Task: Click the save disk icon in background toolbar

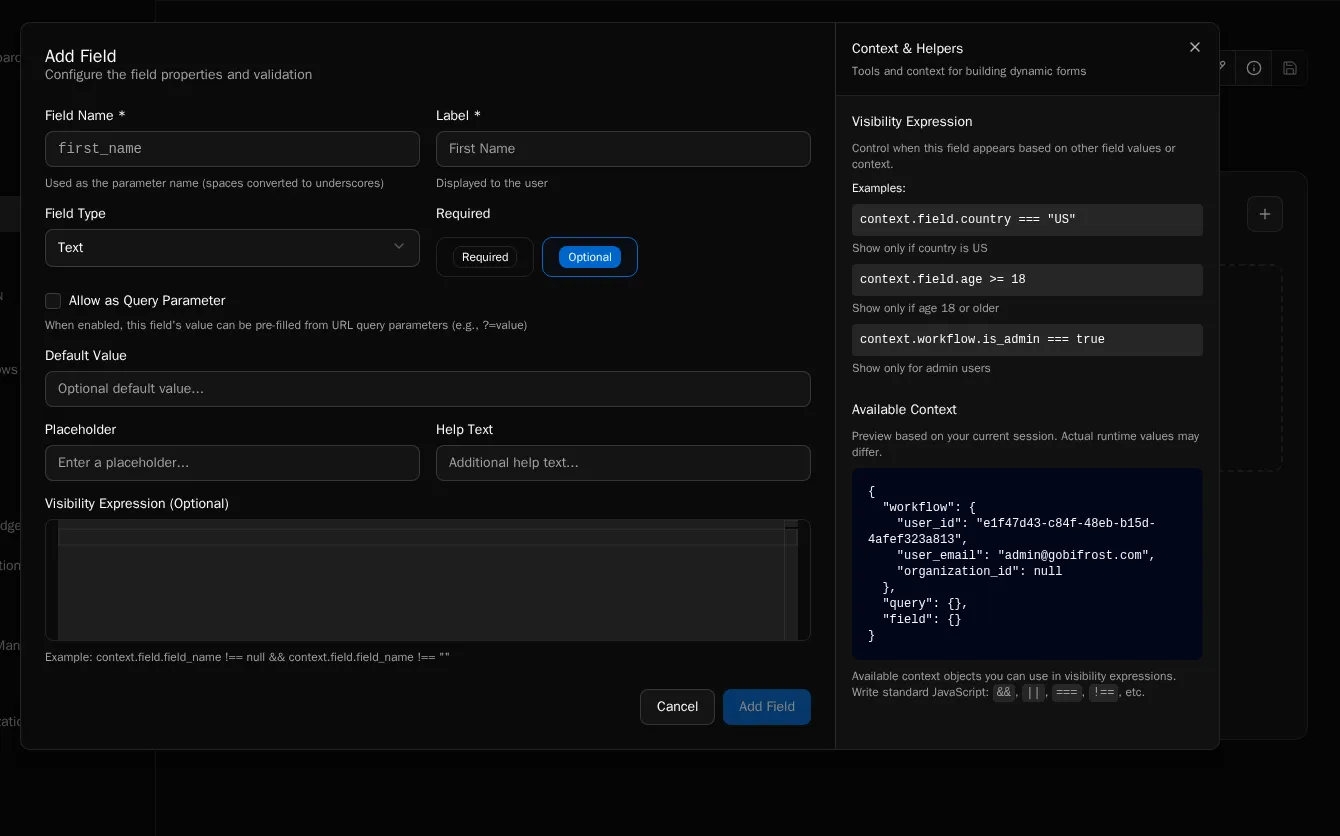Action: [1290, 68]
